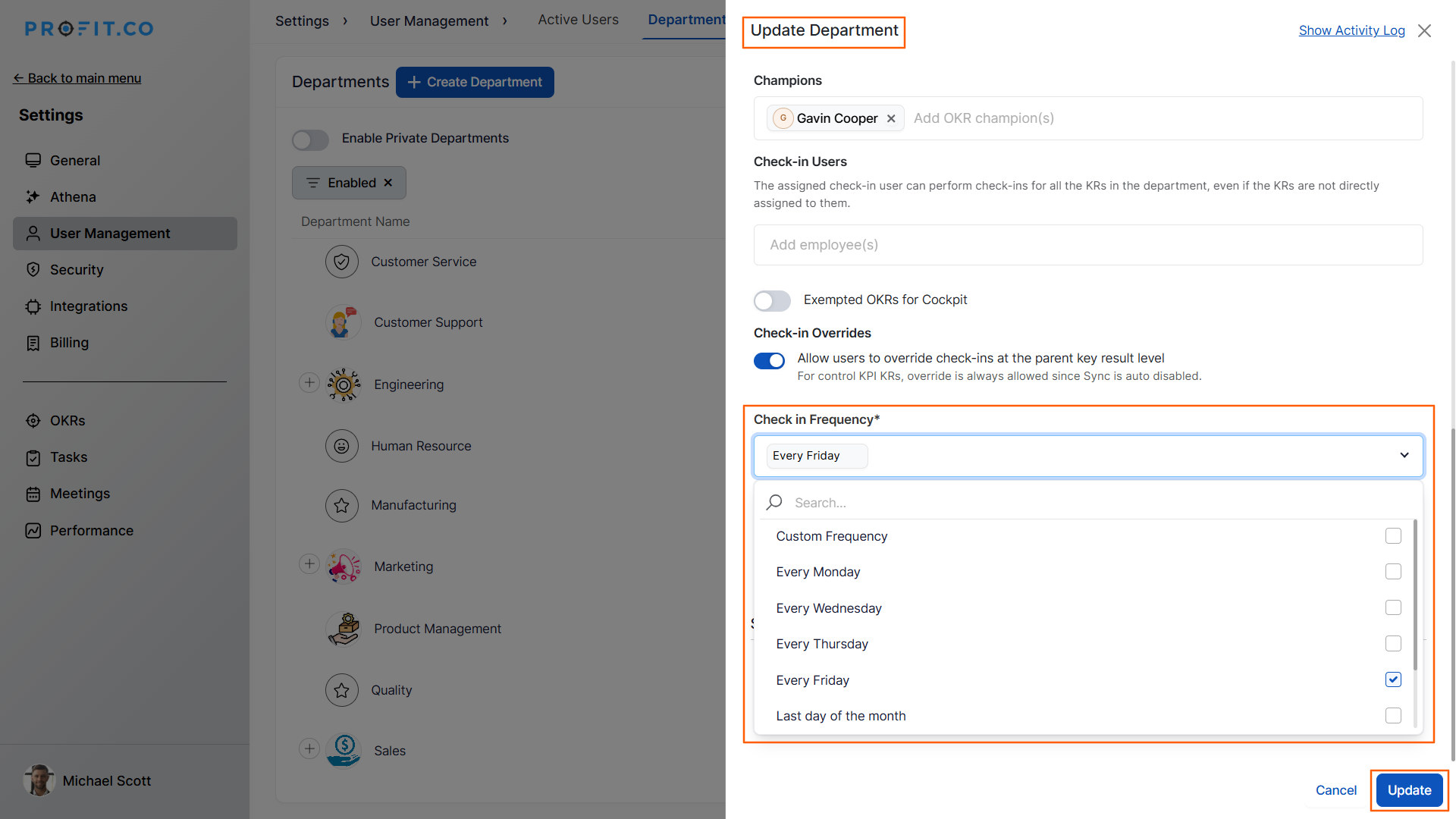Click the User Management person icon

tap(33, 234)
